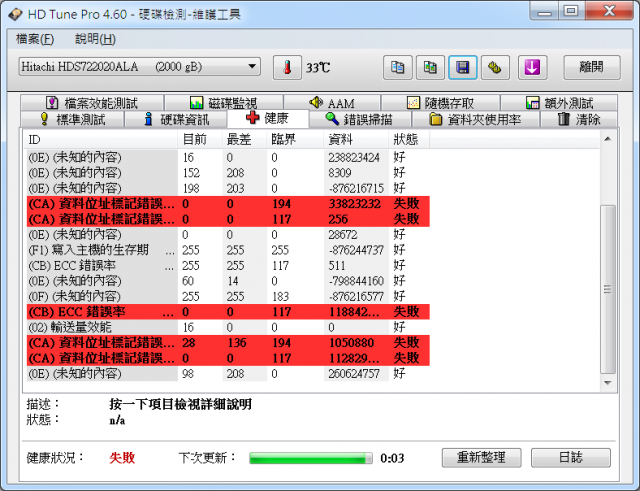Click the 狀態 column header

(x=409, y=140)
